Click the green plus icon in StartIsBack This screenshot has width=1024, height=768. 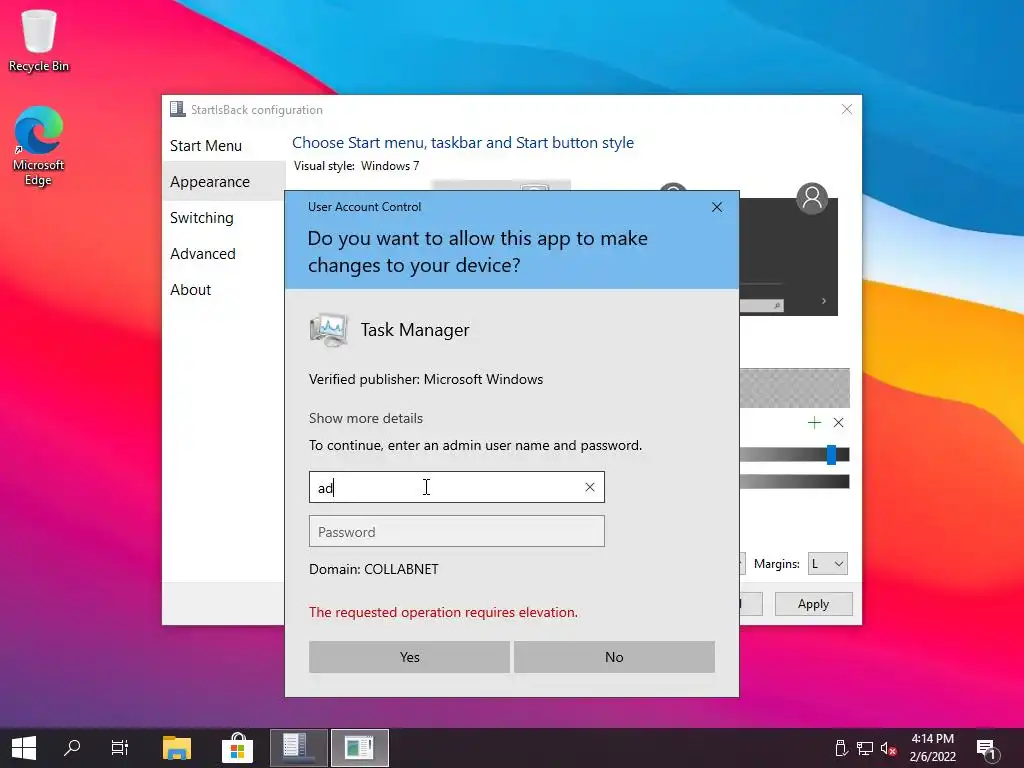point(814,423)
